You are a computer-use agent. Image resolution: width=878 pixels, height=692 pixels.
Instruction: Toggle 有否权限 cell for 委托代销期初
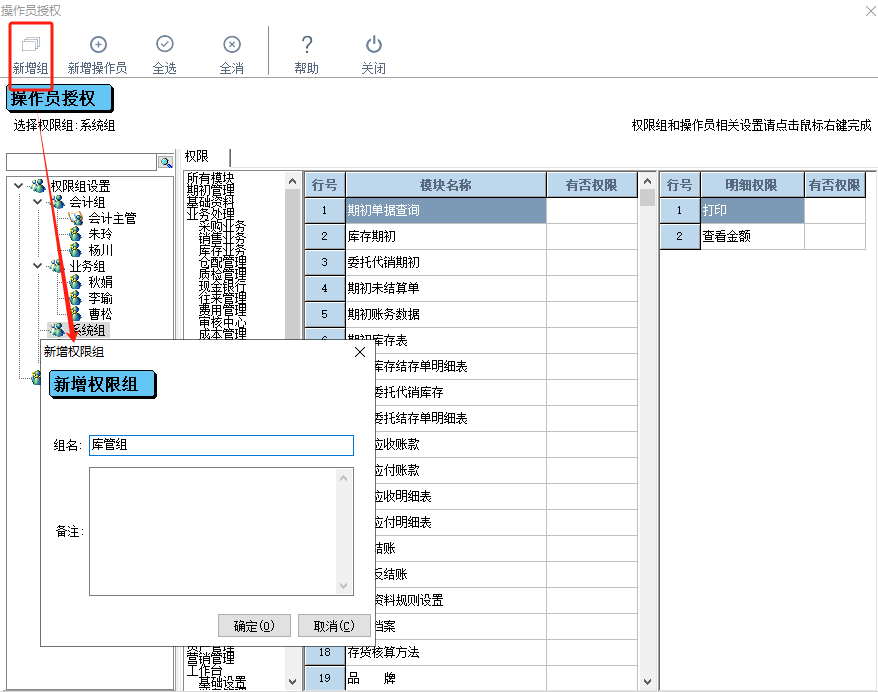(x=592, y=262)
